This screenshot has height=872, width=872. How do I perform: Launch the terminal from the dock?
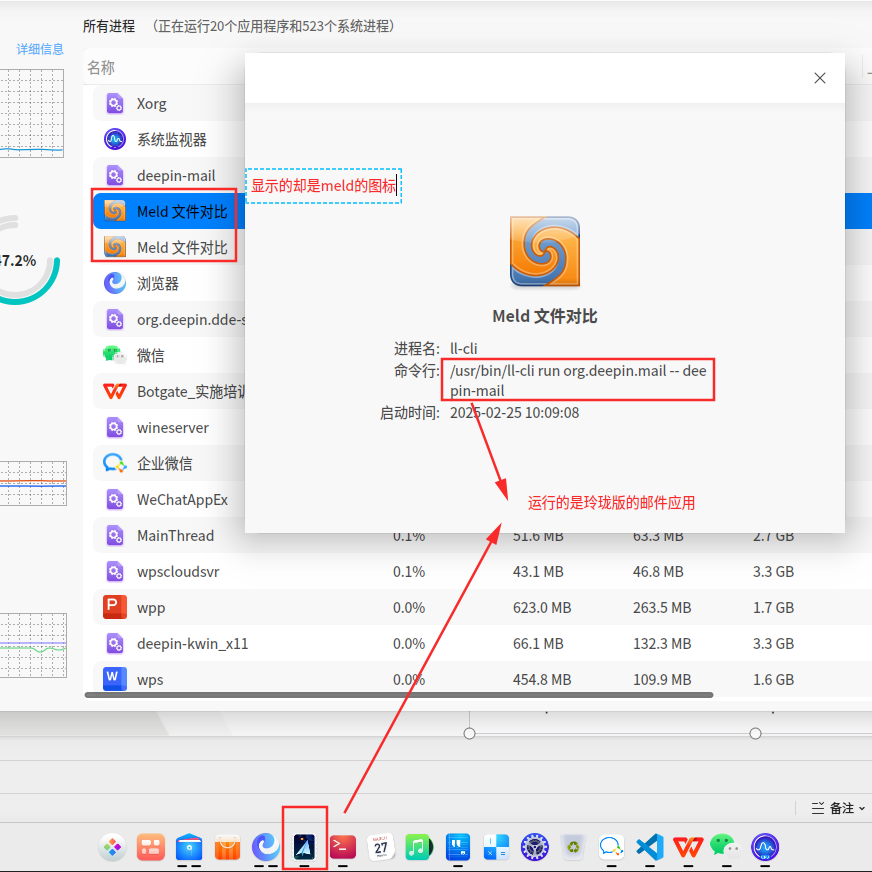343,847
